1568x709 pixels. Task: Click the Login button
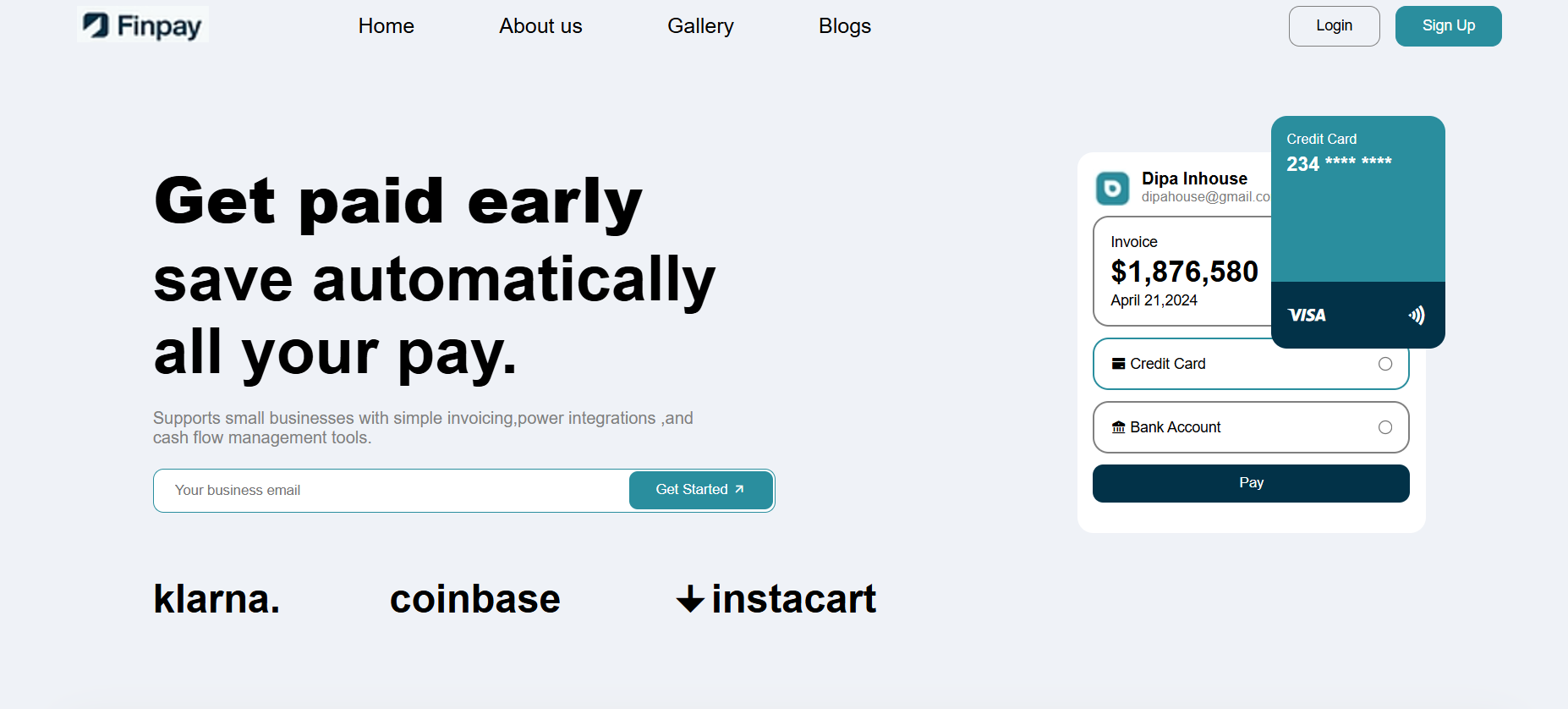(1334, 26)
